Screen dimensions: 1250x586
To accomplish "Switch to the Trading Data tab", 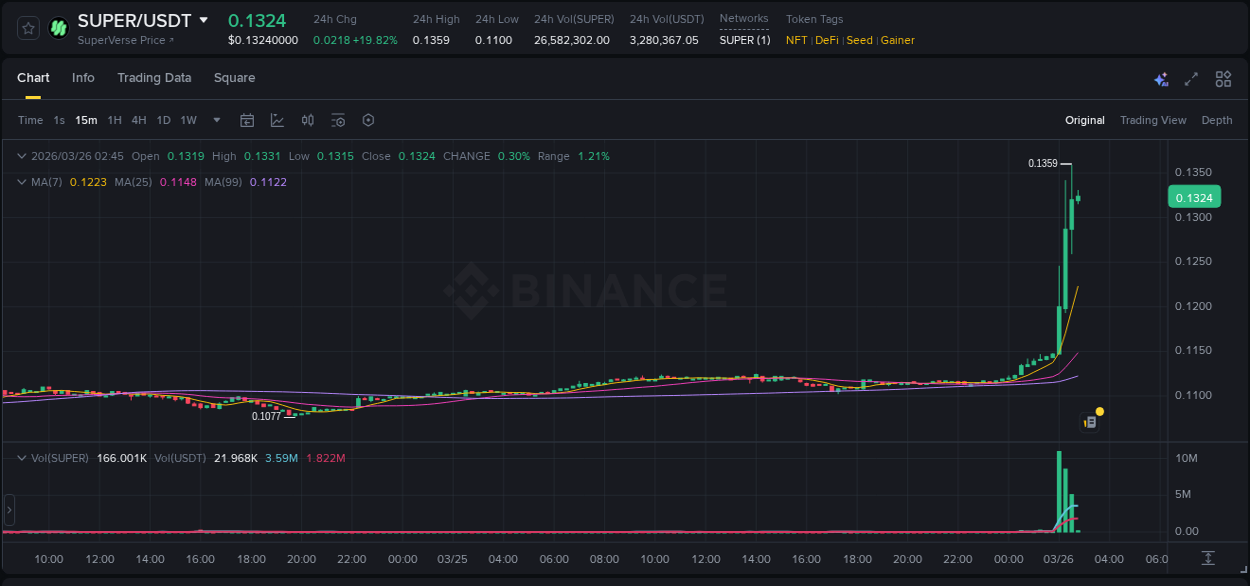I will (x=154, y=77).
